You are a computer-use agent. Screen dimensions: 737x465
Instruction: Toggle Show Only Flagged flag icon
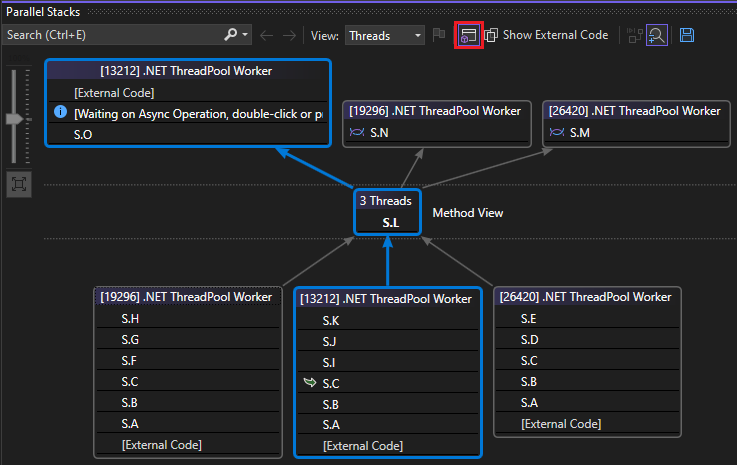[x=439, y=34]
